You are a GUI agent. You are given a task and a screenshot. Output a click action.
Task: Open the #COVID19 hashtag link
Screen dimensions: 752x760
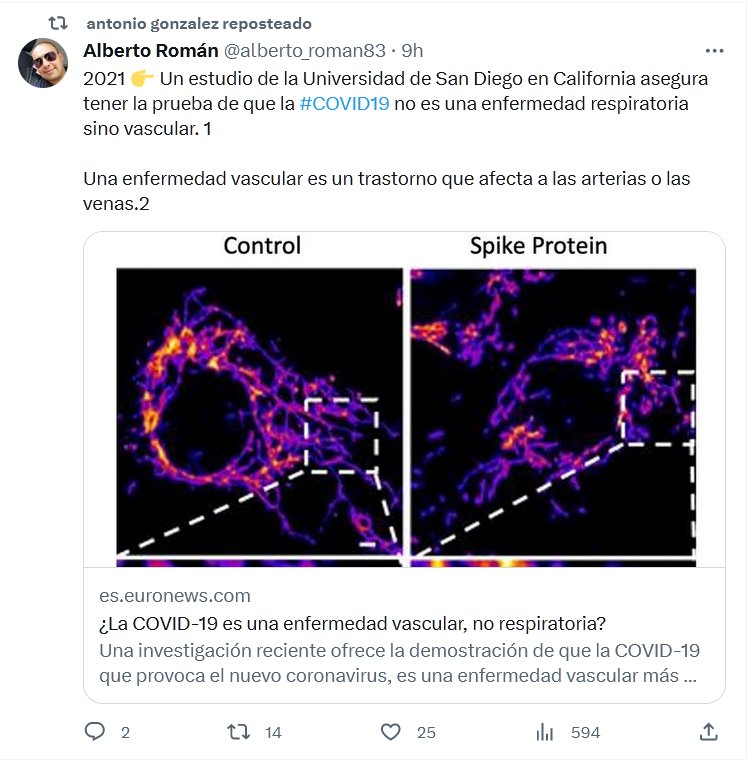point(342,104)
